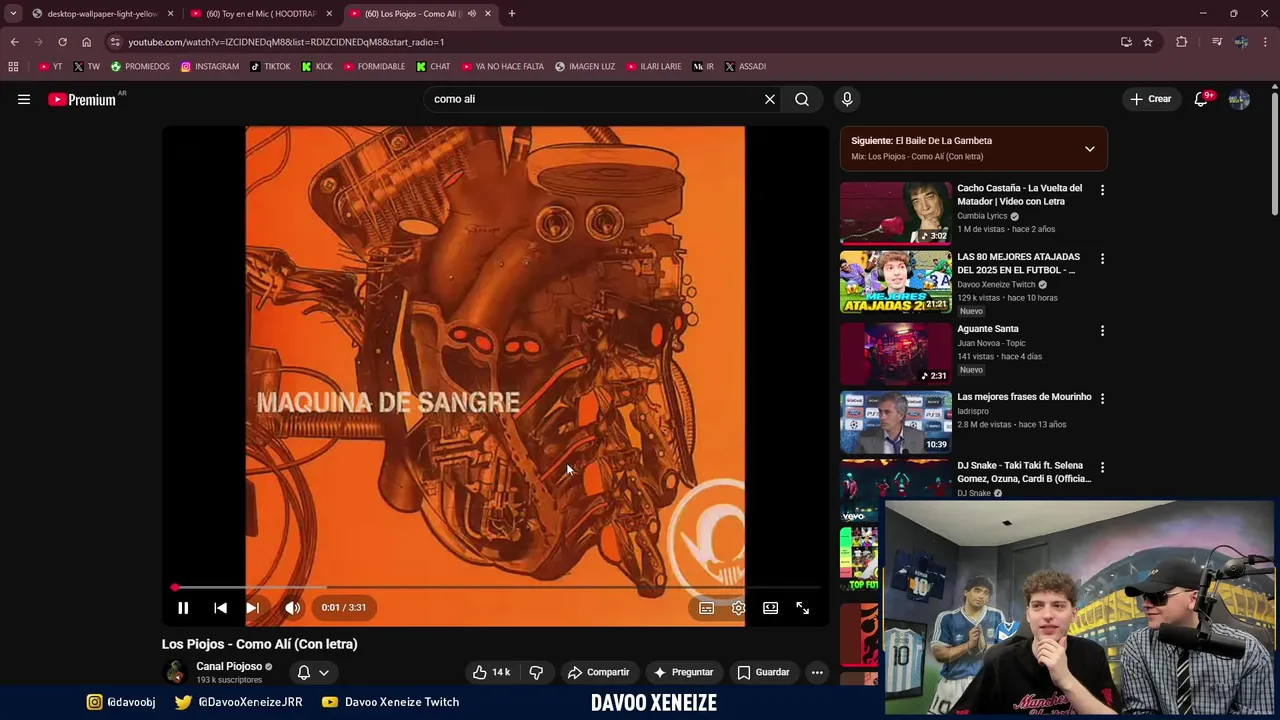Open the YouTube account avatar menu
This screenshot has width=1280, height=720.
[1239, 99]
